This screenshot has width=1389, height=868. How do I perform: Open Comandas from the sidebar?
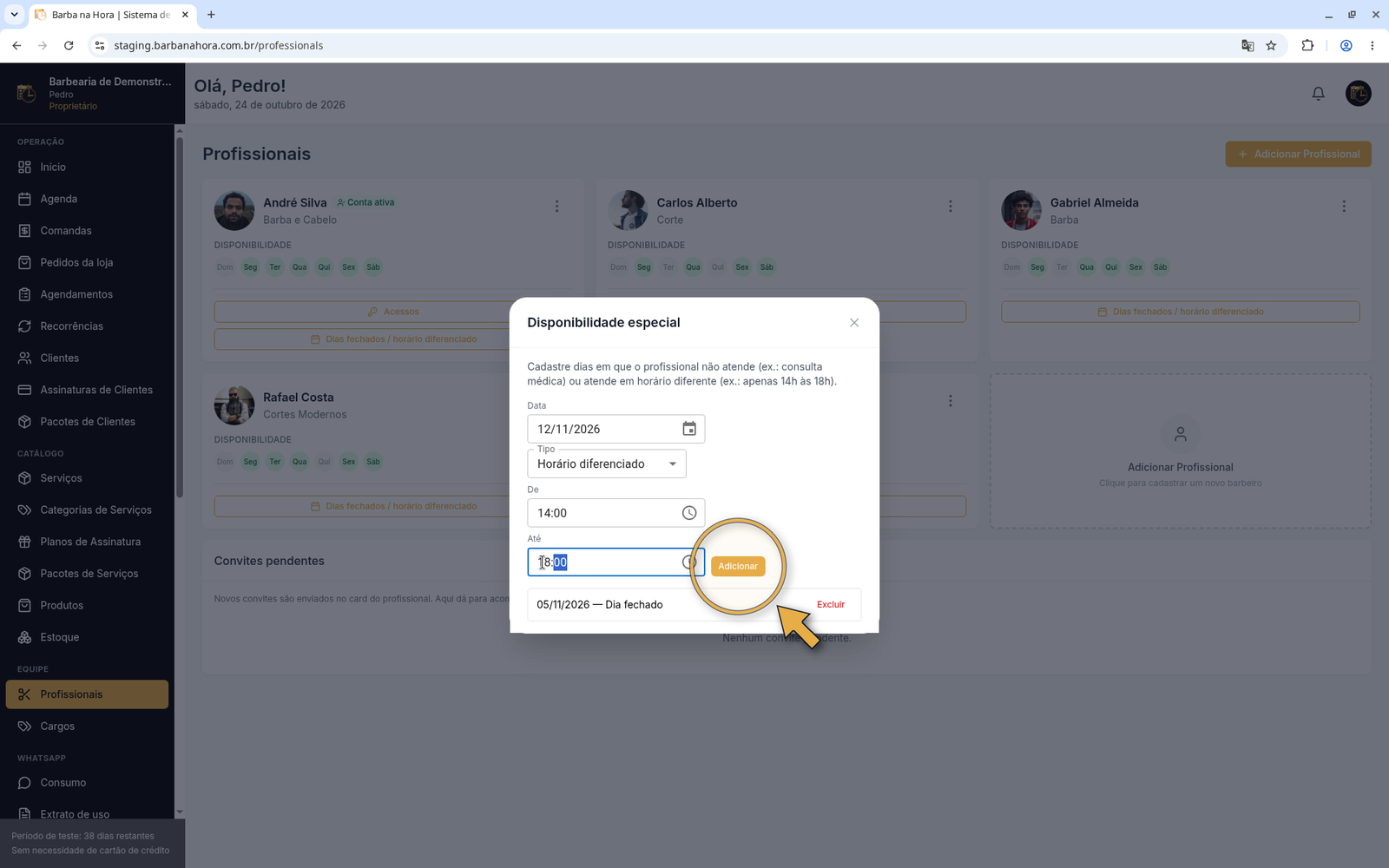point(87,231)
